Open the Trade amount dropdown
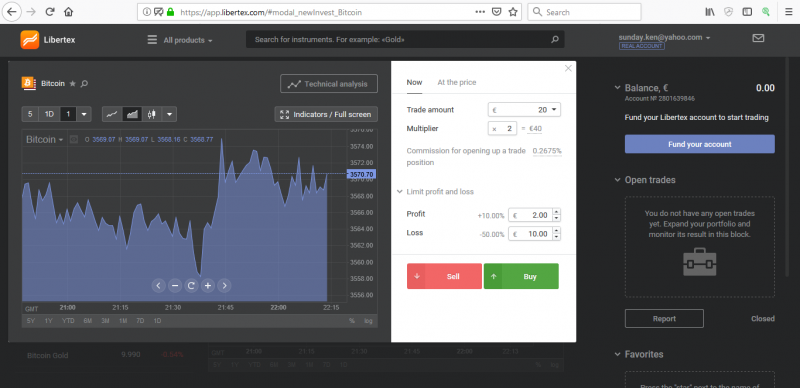800x388 pixels. tap(524, 110)
